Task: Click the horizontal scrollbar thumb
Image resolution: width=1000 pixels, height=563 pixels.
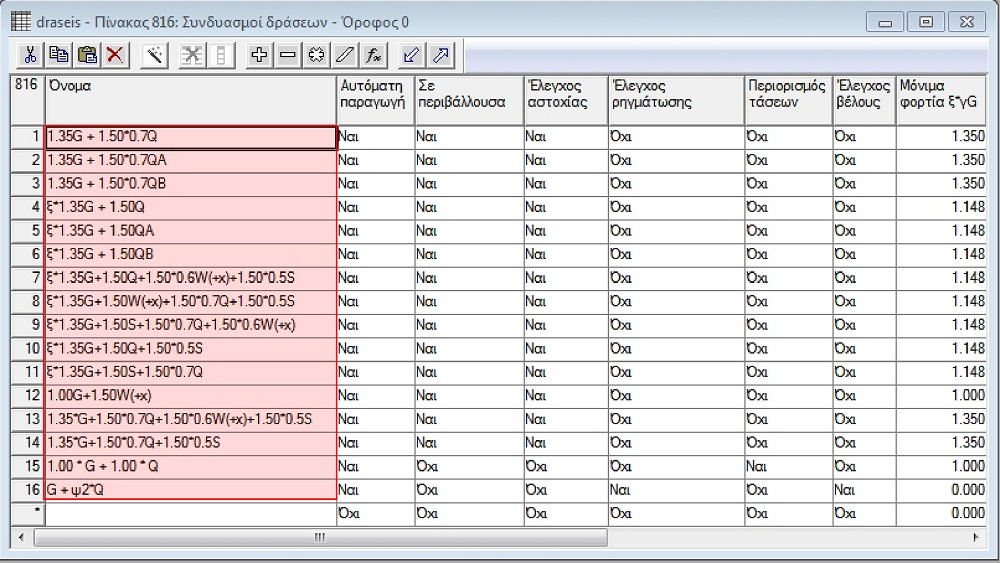Action: [x=320, y=537]
